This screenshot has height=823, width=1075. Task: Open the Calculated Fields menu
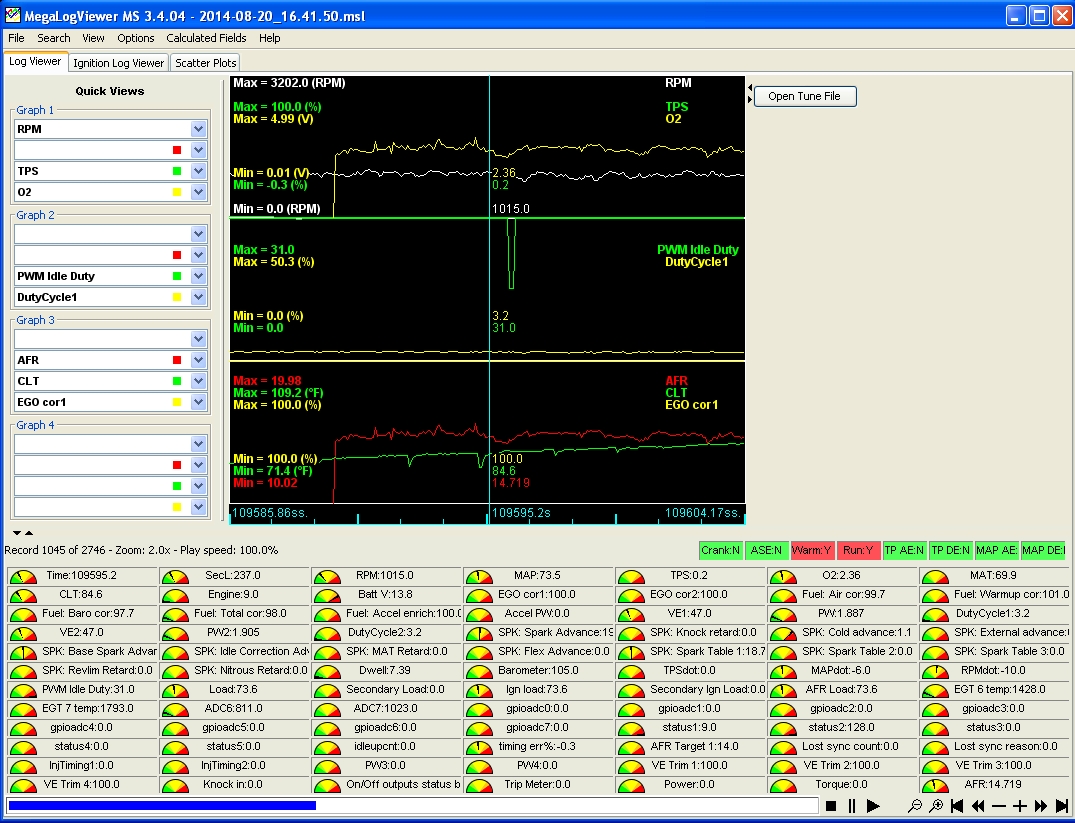tap(206, 38)
